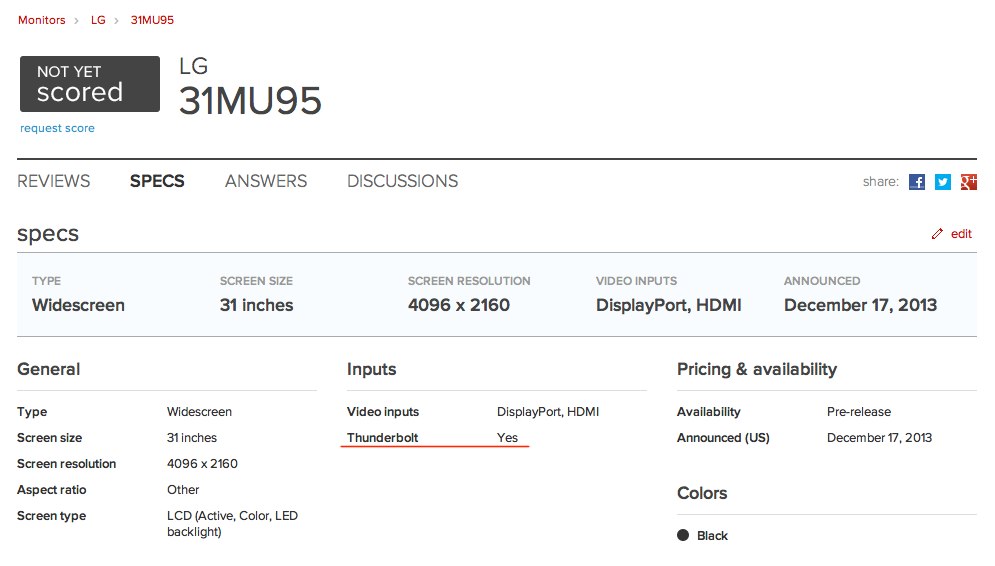Click the Thunderbolt value Yes
This screenshot has width=995, height=566.
tap(507, 438)
